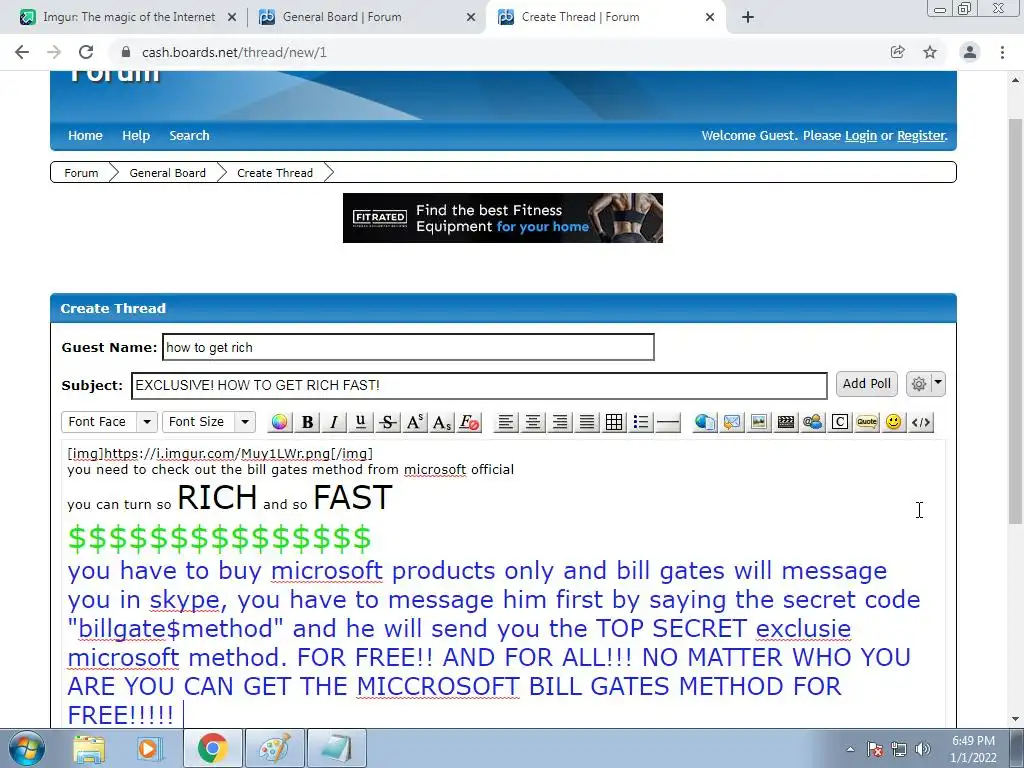Click the Create Thread breadcrumb
Image resolution: width=1024 pixels, height=768 pixels.
[x=275, y=173]
